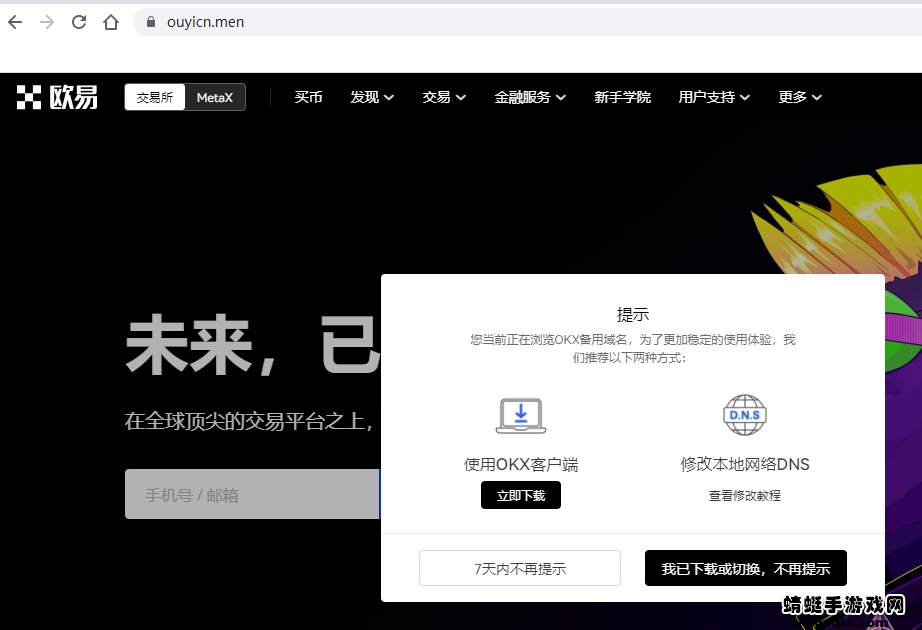Screen dimensions: 922x630
Task: Click the OKX client download laptop icon
Action: (x=521, y=416)
